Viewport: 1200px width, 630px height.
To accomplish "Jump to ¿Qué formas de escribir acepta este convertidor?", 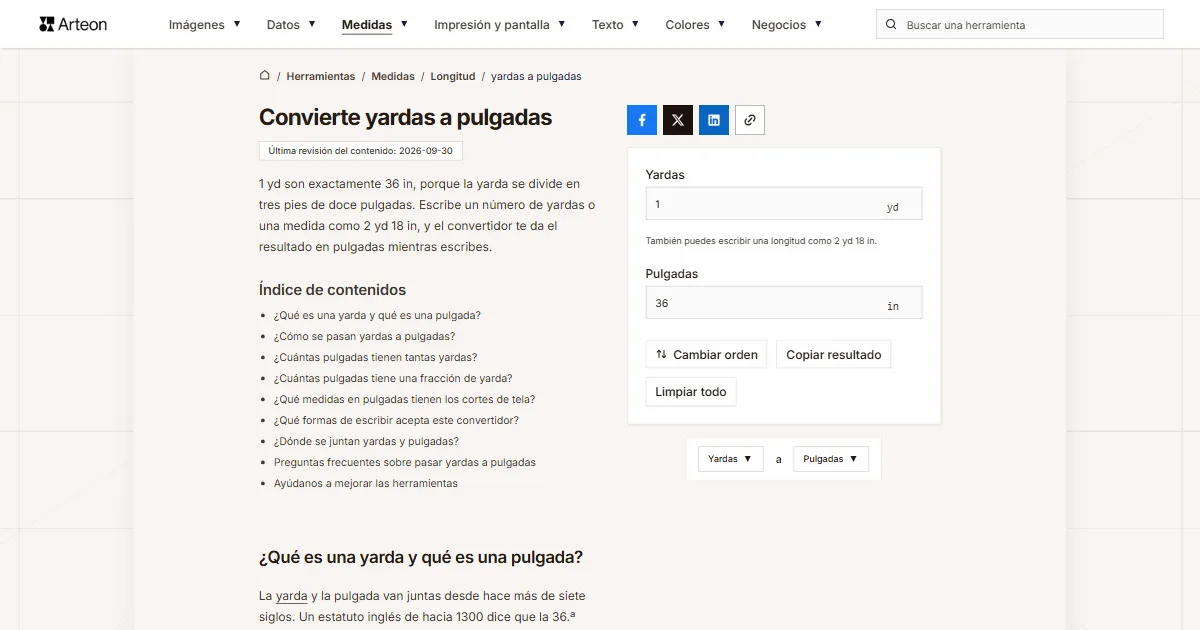I will tap(396, 420).
